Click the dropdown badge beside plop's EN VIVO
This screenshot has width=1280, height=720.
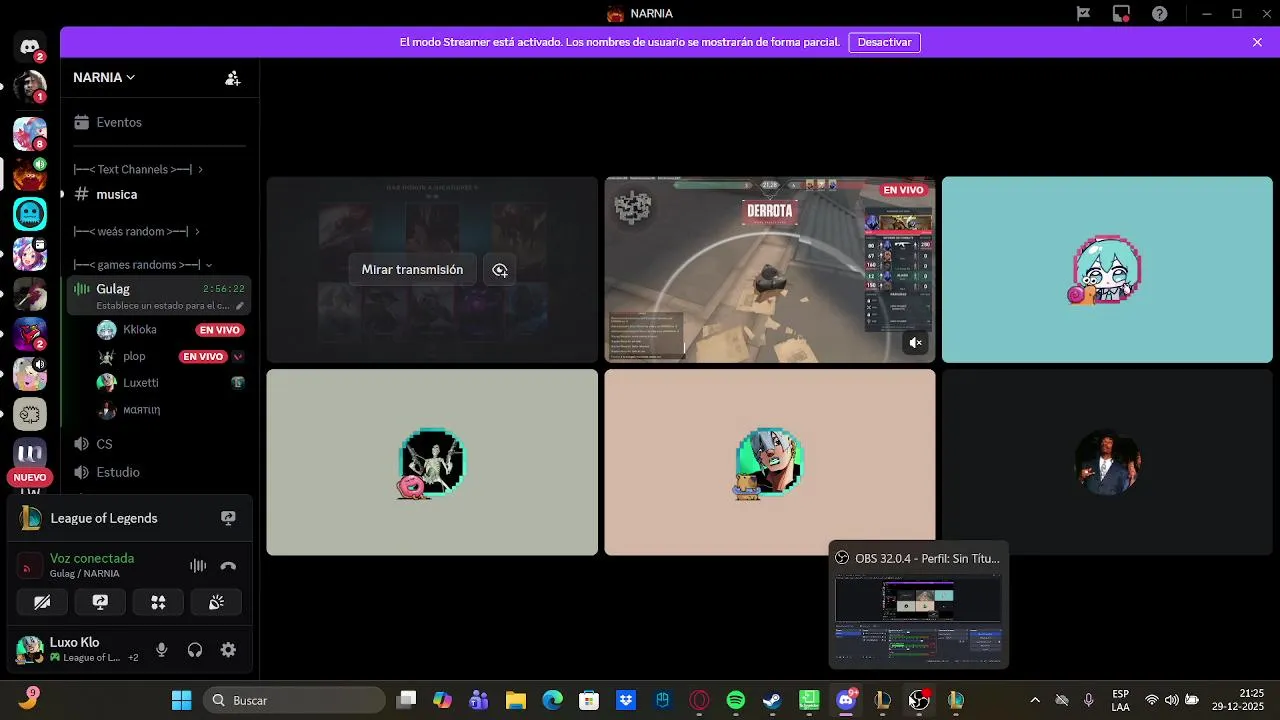click(x=238, y=357)
